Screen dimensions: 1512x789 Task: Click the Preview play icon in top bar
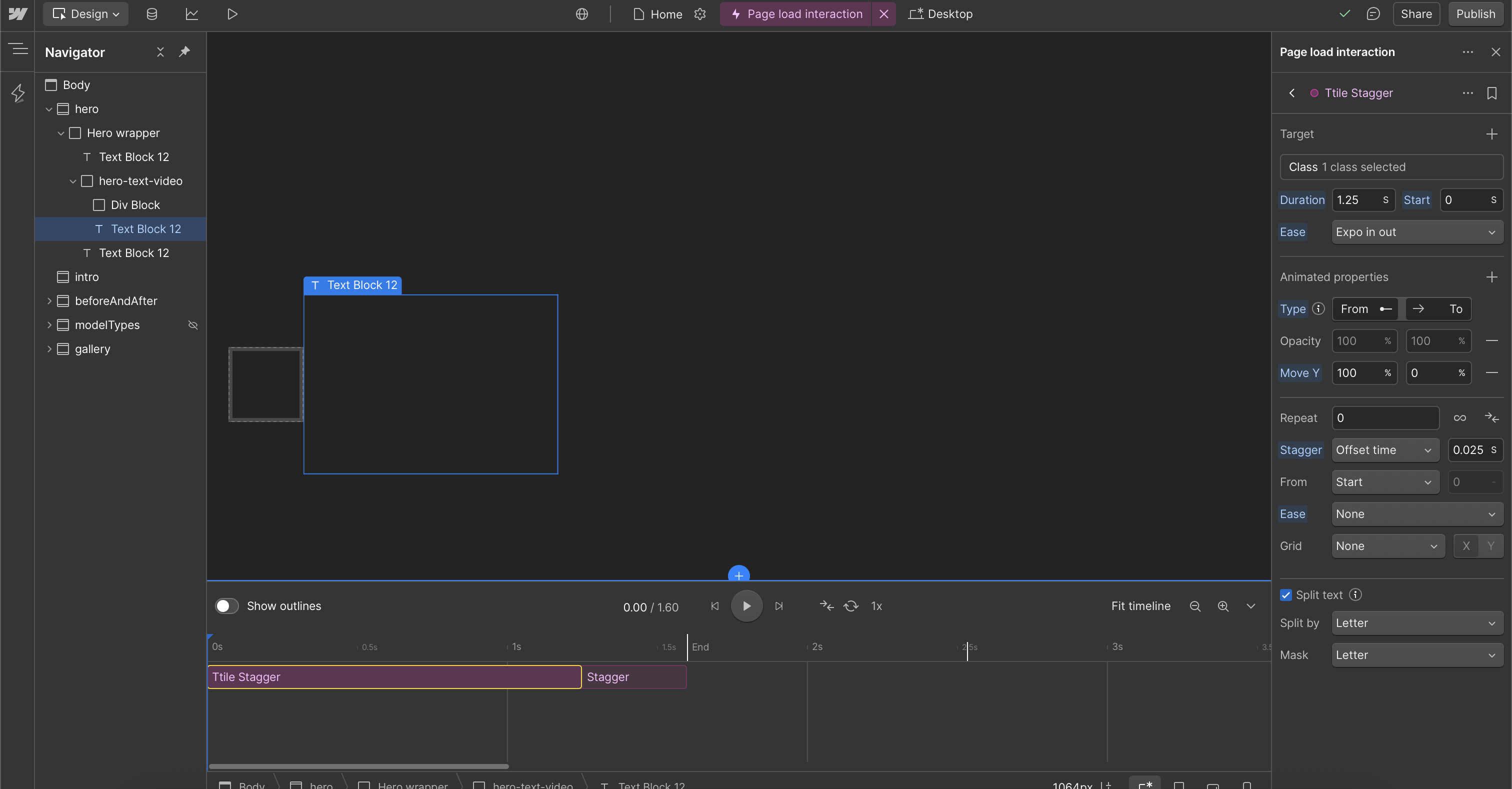point(232,14)
